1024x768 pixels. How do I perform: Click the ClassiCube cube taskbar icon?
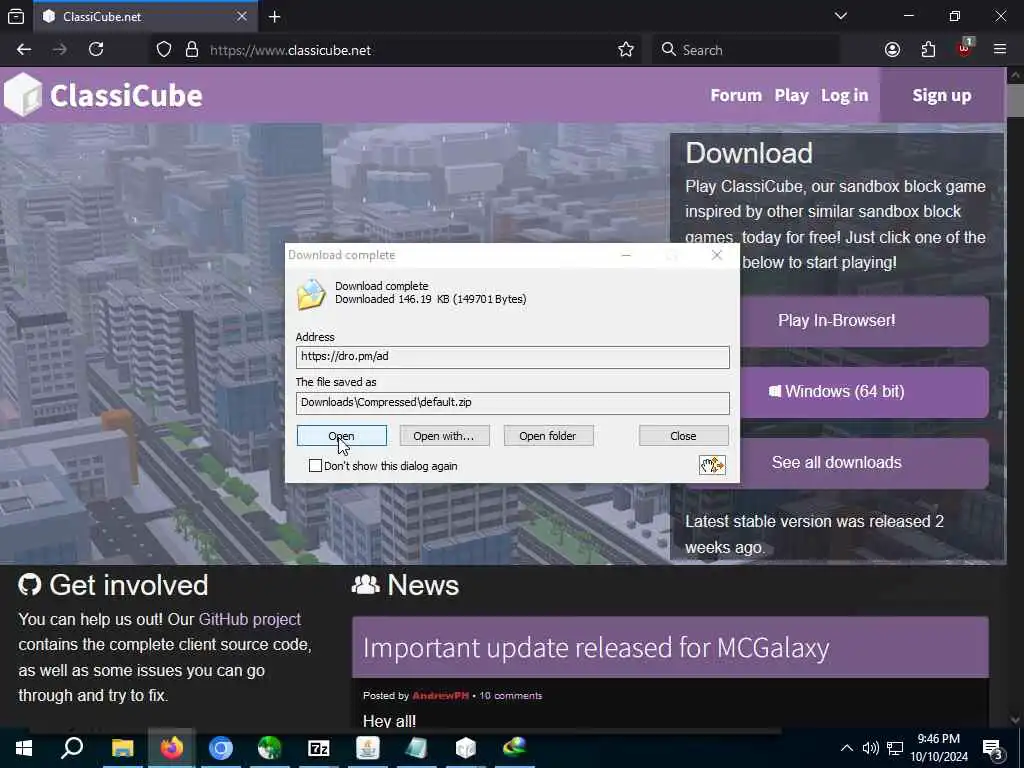pyautogui.click(x=466, y=748)
